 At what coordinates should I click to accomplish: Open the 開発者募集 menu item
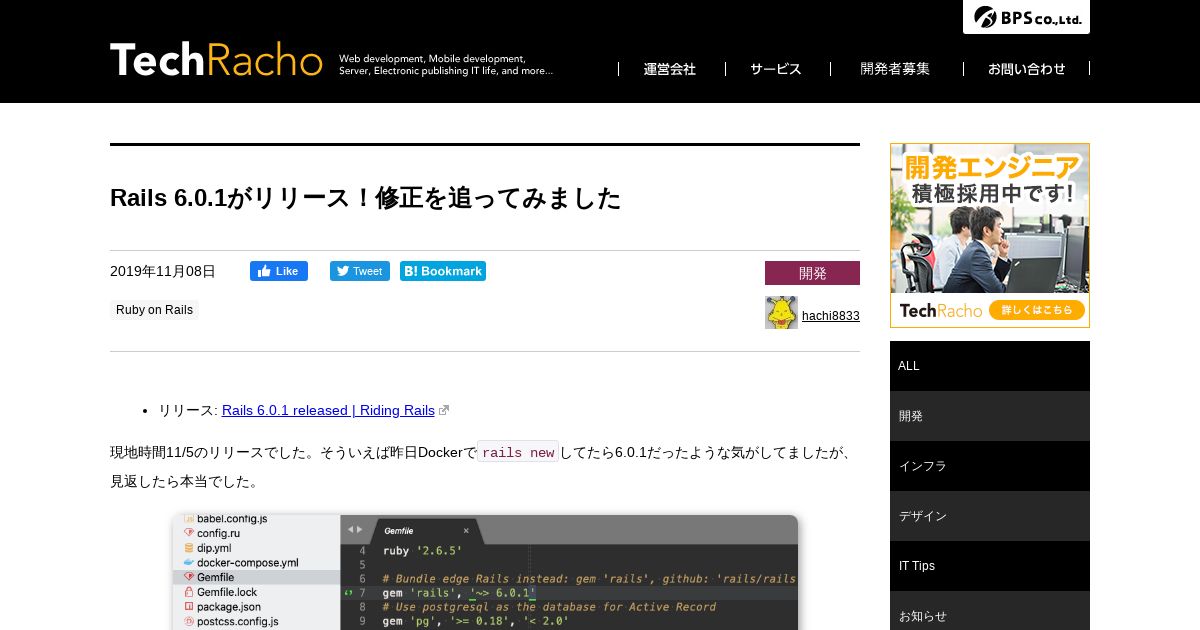895,69
